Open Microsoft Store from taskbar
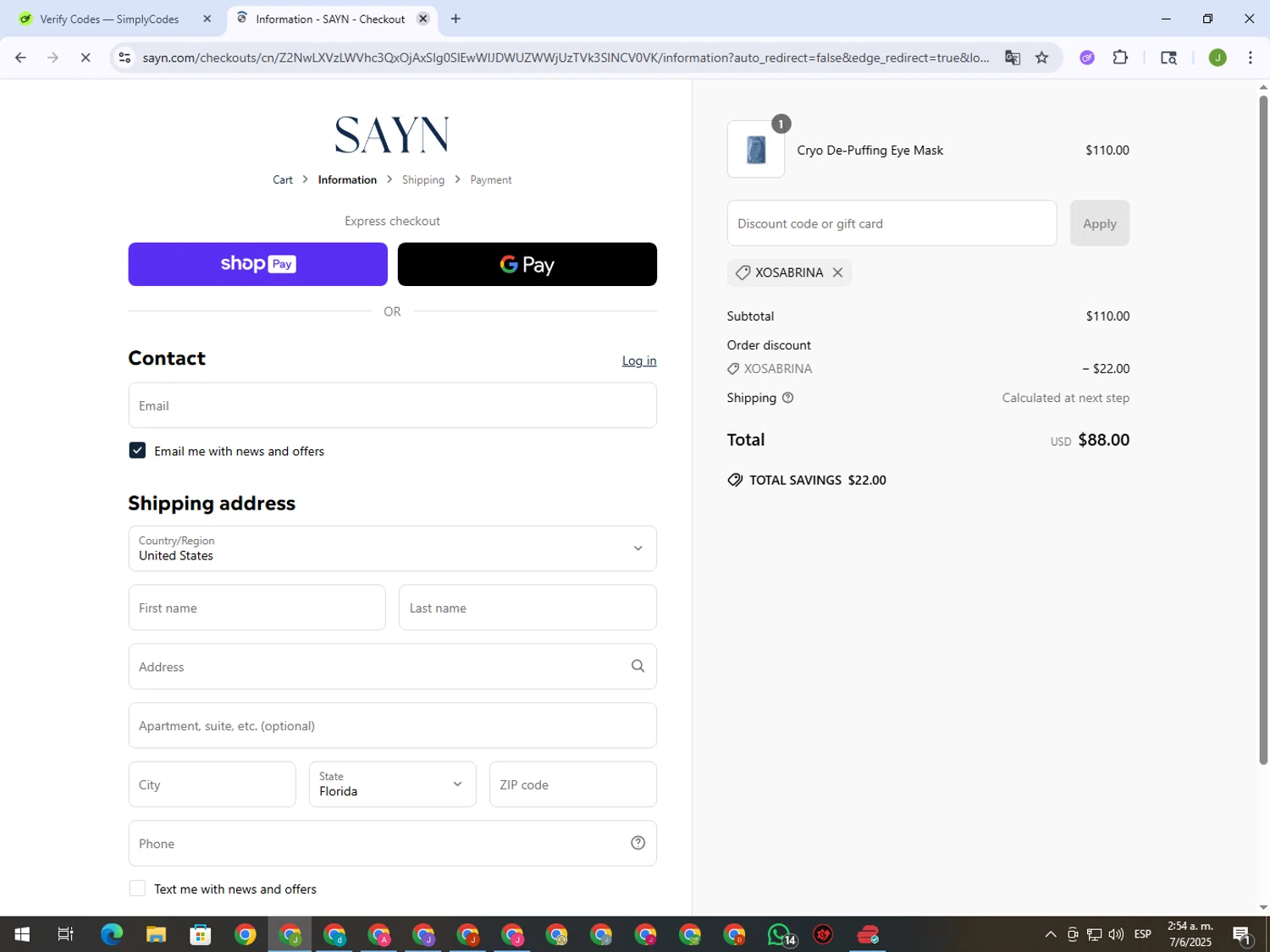The width and height of the screenshot is (1270, 952). [x=201, y=934]
